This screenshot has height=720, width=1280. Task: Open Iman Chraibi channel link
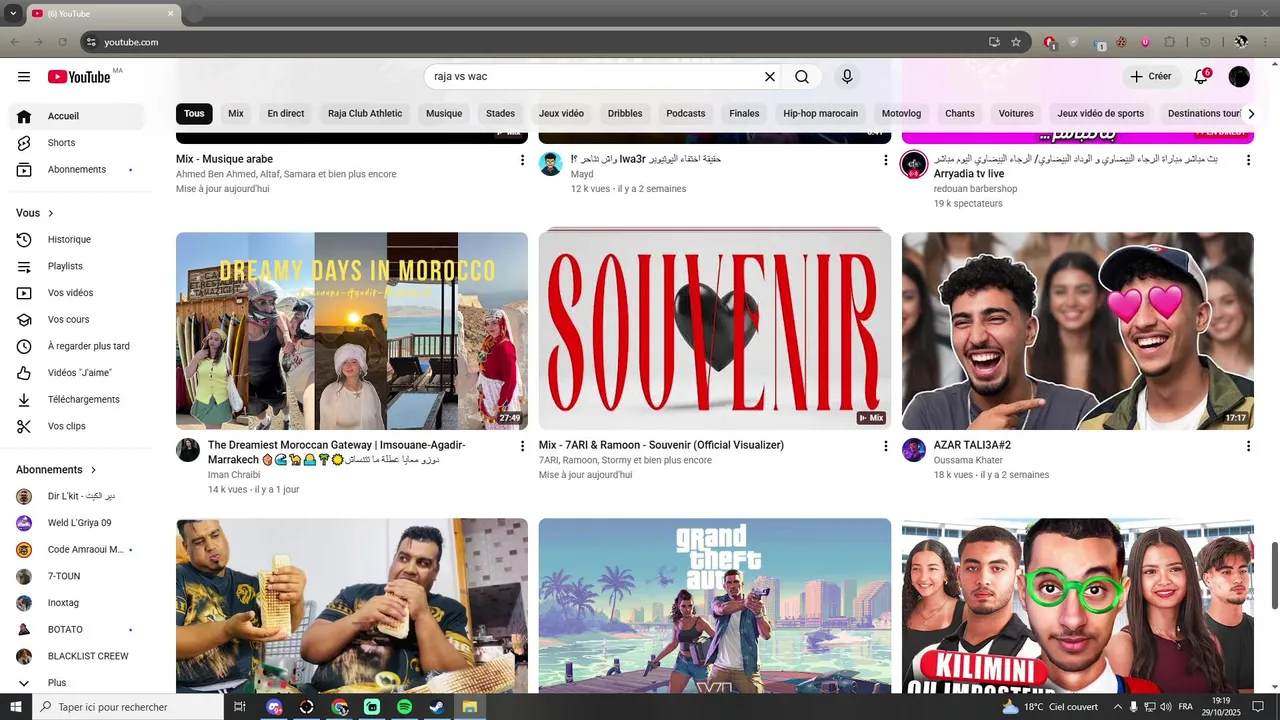click(x=234, y=475)
